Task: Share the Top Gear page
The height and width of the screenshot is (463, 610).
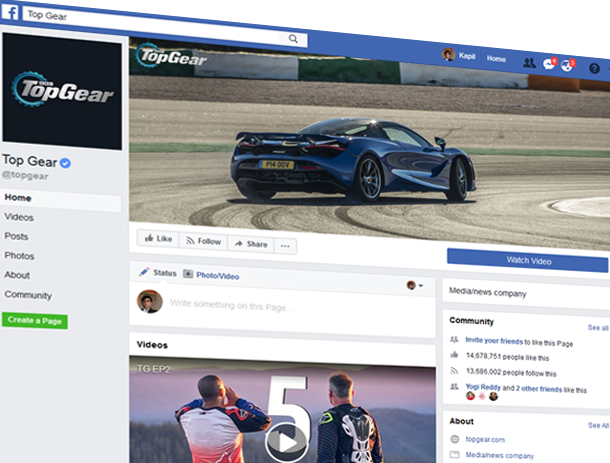Action: (x=251, y=244)
